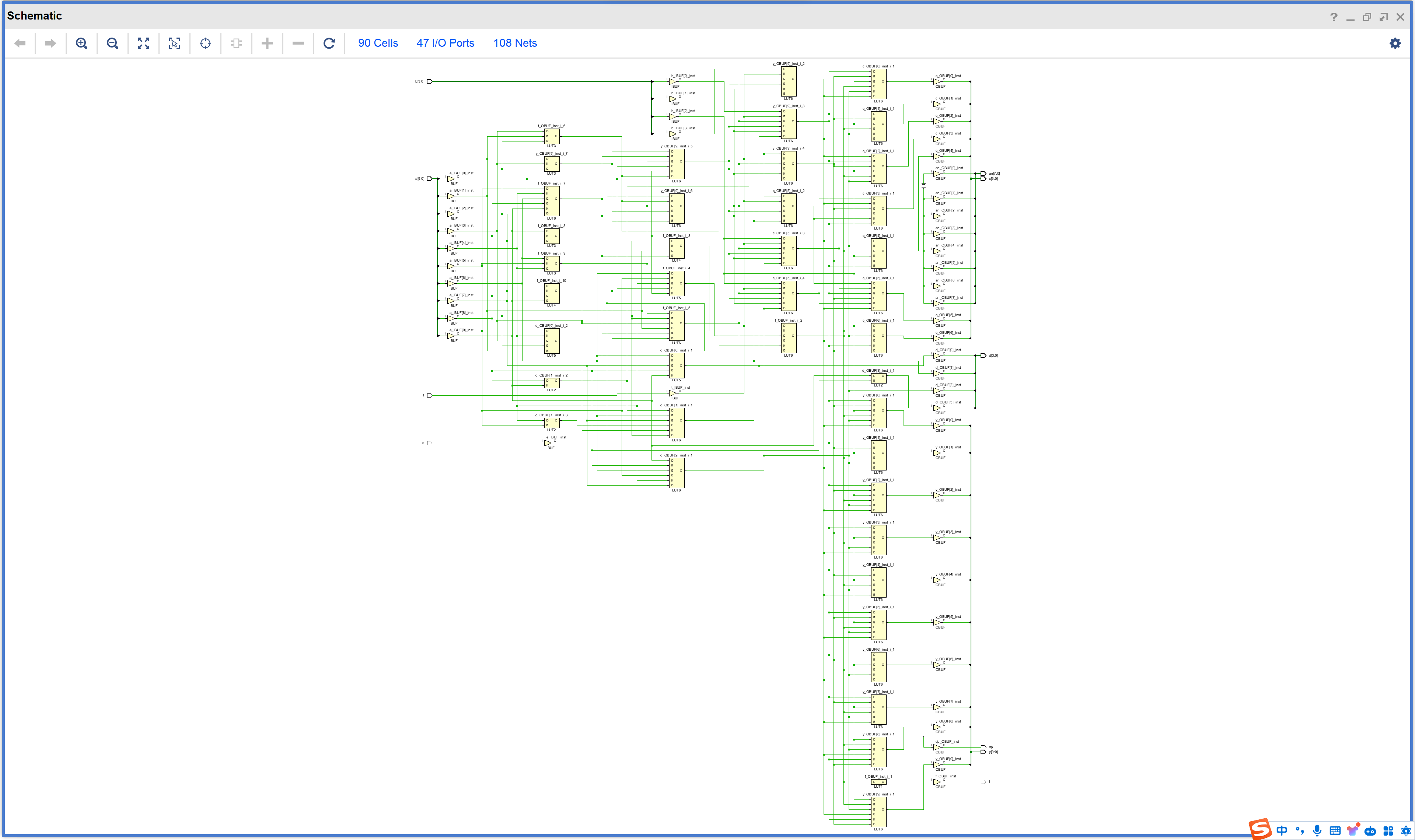The height and width of the screenshot is (840, 1415).
Task: Select the b[3:0] input port
Action: (430, 81)
